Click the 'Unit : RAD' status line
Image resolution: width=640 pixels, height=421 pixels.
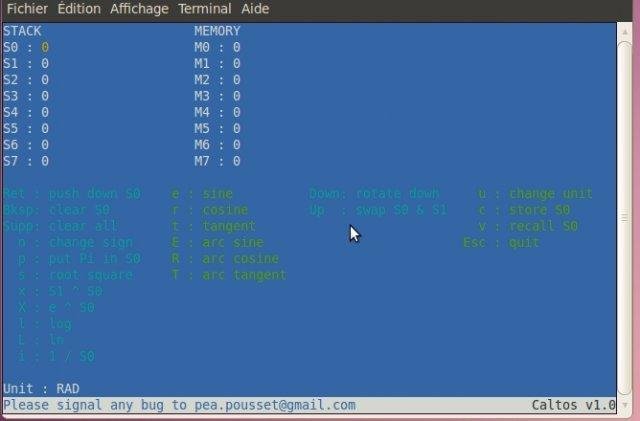coord(42,388)
